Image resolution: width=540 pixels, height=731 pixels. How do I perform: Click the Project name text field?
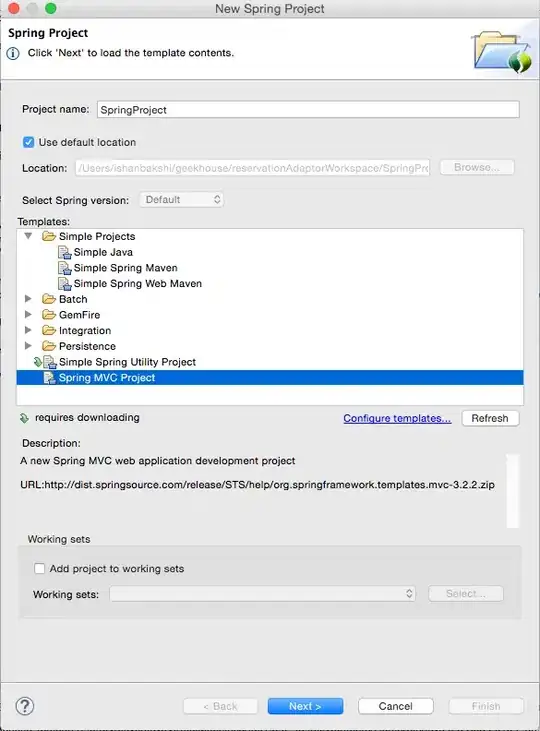pos(308,110)
